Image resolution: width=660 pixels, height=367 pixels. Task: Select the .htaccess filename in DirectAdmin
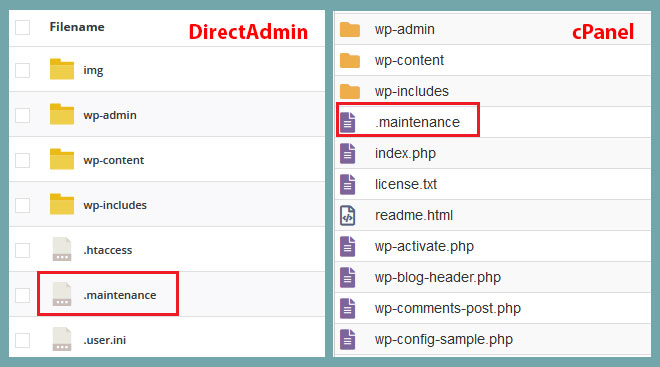point(108,250)
